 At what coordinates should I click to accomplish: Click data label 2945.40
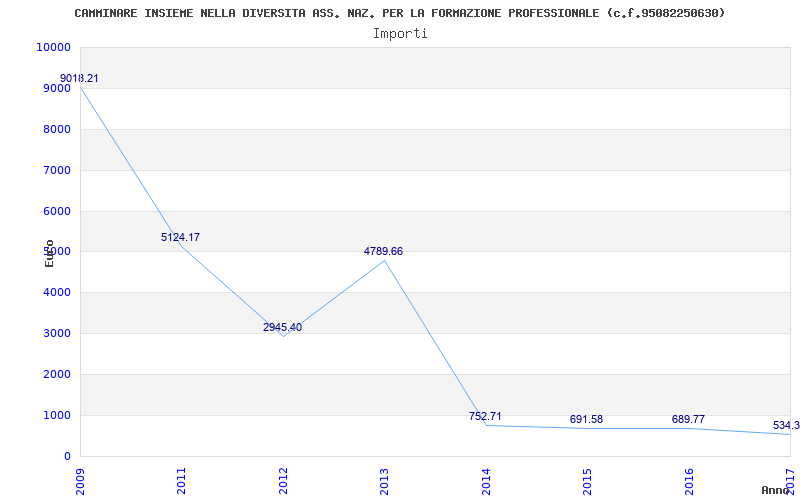(282, 328)
